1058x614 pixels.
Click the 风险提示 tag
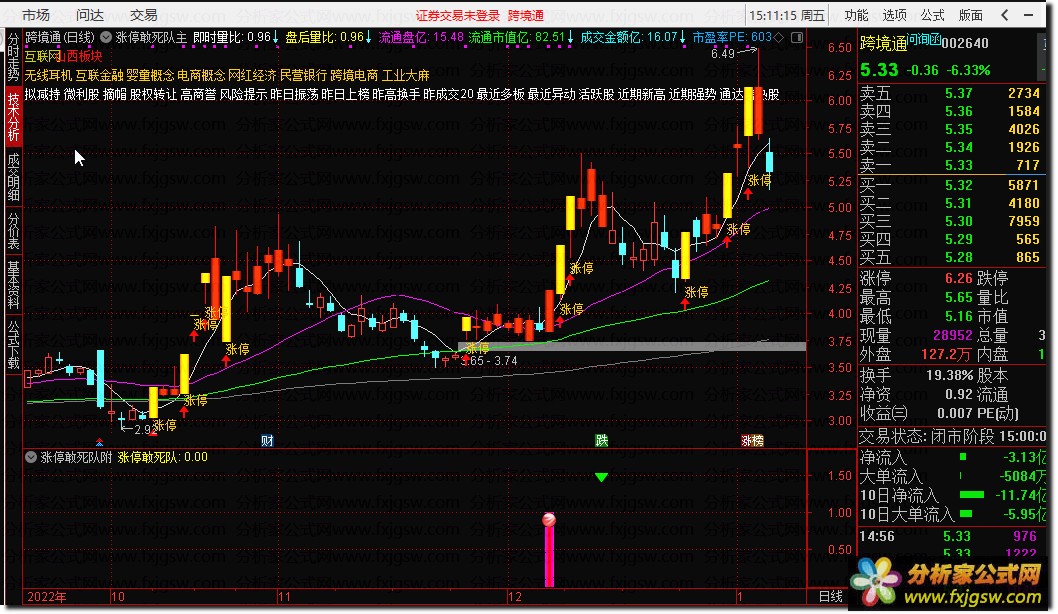tap(244, 94)
